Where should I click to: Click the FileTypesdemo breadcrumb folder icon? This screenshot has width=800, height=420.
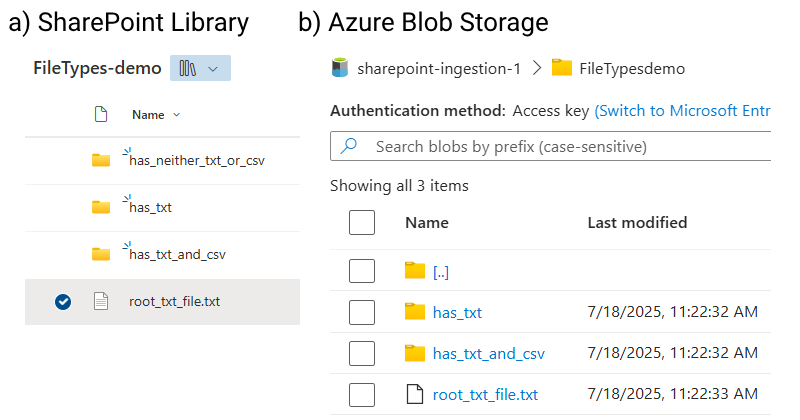point(562,68)
